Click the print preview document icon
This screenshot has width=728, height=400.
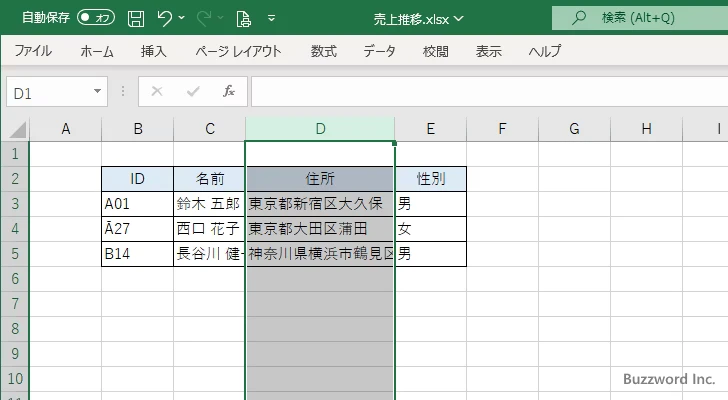click(x=243, y=18)
